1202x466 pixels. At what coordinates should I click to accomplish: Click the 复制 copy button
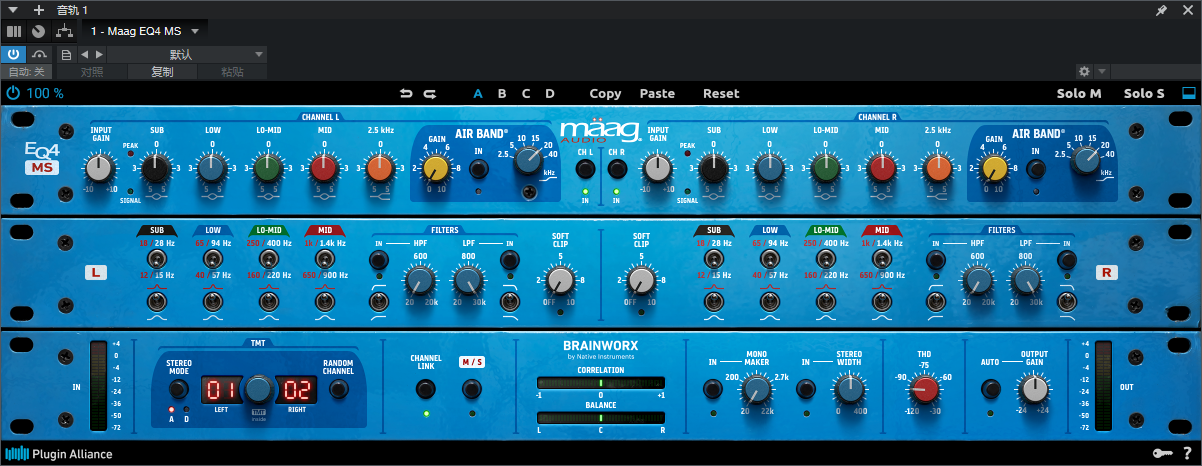[162, 72]
